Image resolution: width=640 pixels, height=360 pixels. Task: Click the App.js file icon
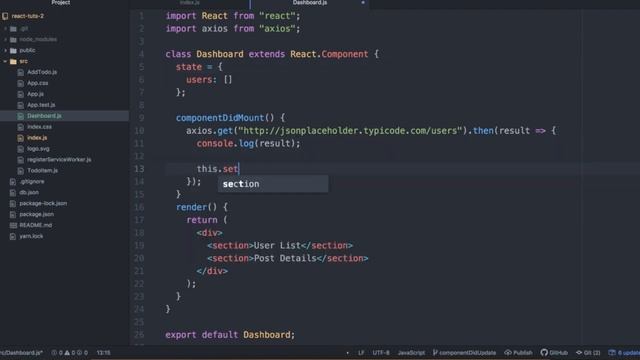pyautogui.click(x=20, y=94)
